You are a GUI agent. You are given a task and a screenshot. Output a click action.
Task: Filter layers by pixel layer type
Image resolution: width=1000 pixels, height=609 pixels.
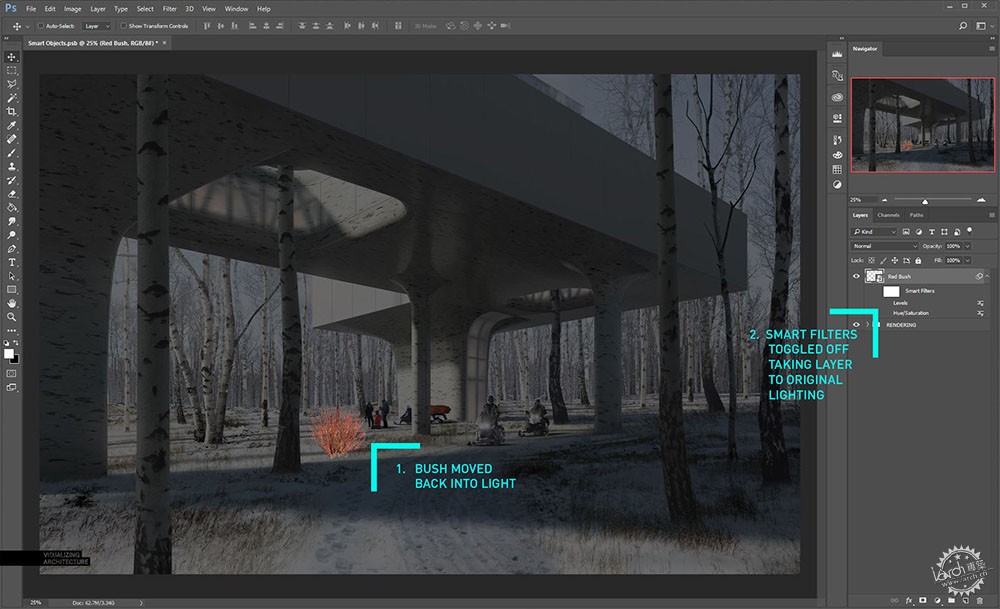906,232
